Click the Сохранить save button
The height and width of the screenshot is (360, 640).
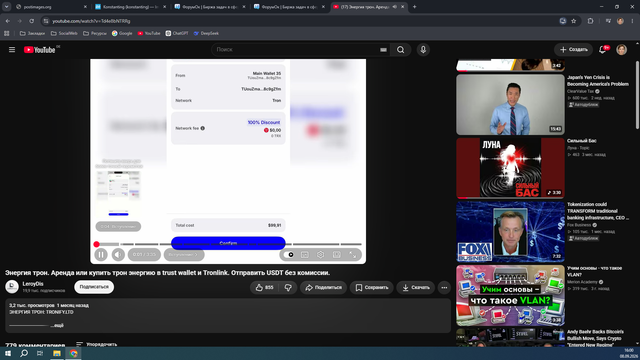coord(372,288)
